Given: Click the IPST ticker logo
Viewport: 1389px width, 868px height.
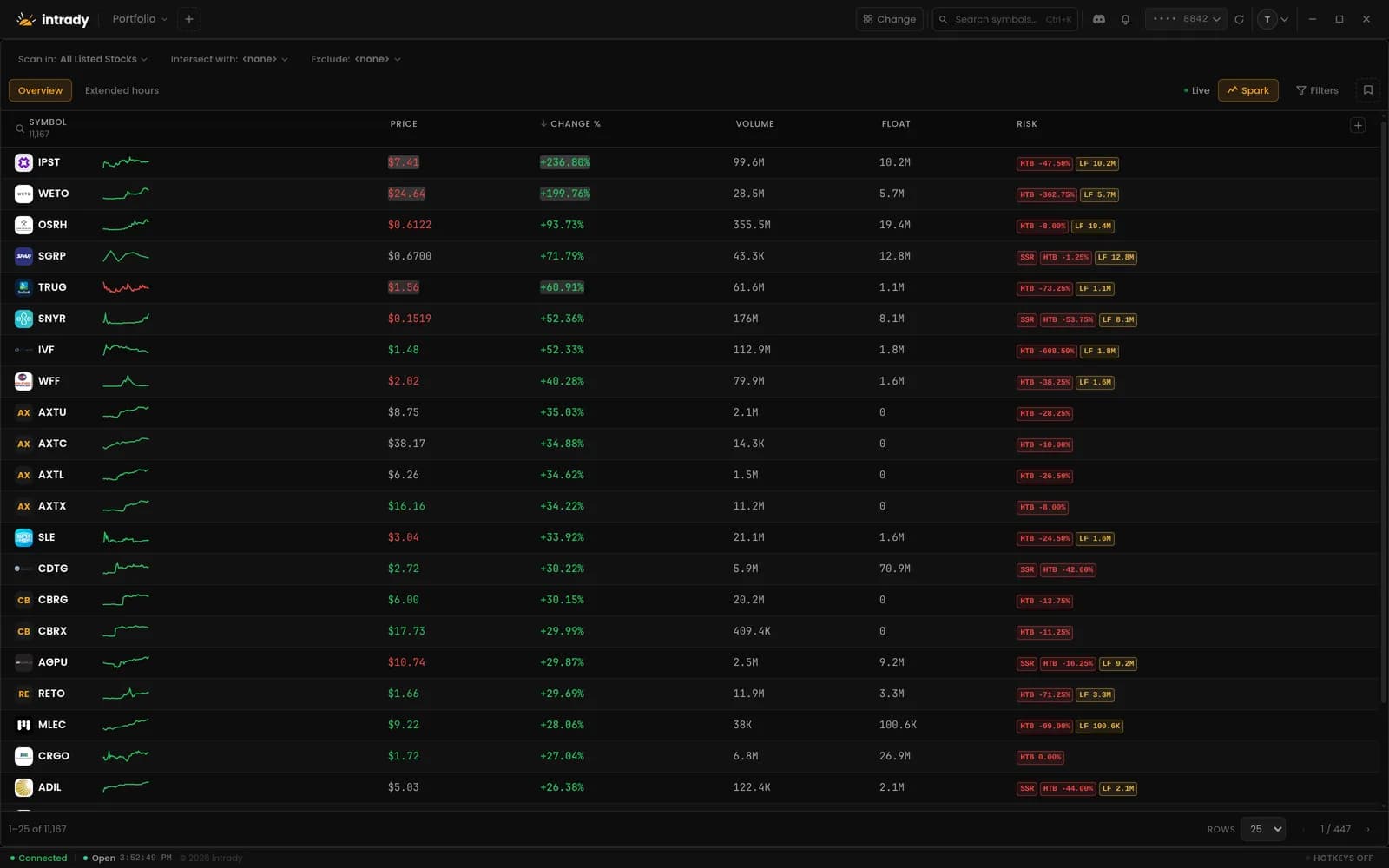Looking at the screenshot, I should (x=23, y=162).
